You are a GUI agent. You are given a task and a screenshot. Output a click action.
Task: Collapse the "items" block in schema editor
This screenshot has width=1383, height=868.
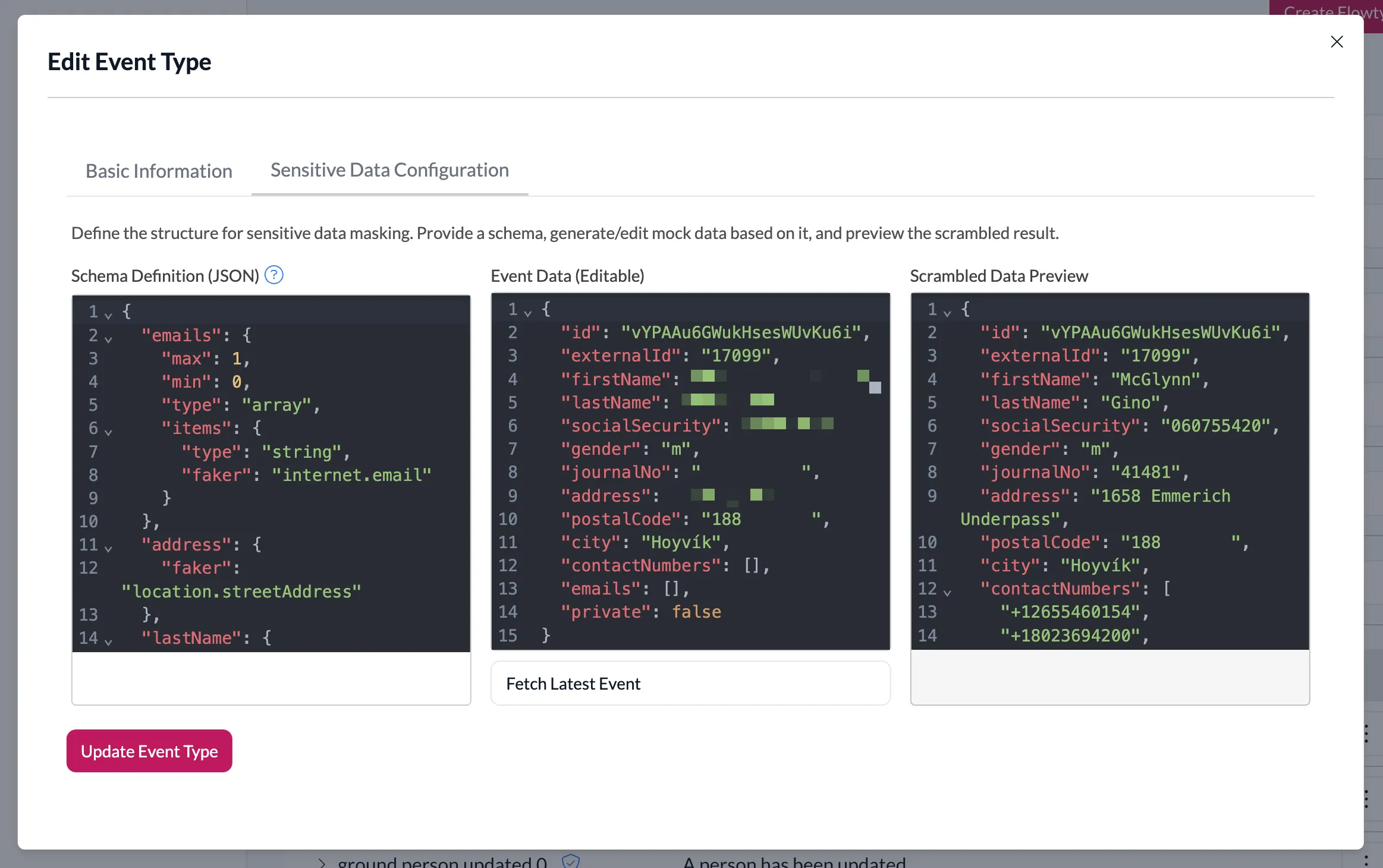click(x=108, y=432)
